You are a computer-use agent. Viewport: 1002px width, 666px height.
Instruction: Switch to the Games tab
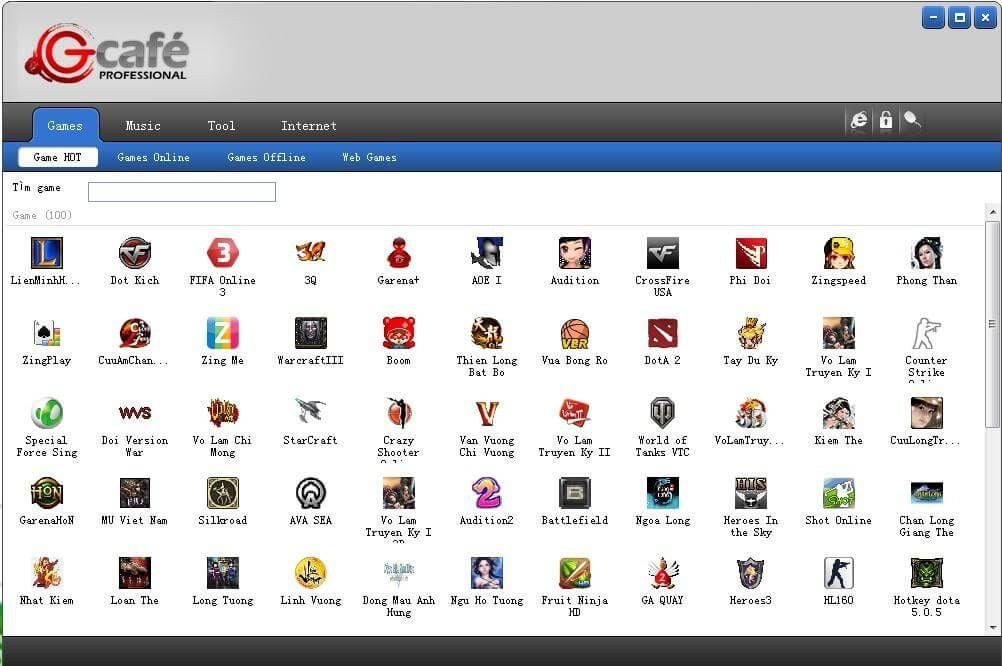tap(65, 125)
